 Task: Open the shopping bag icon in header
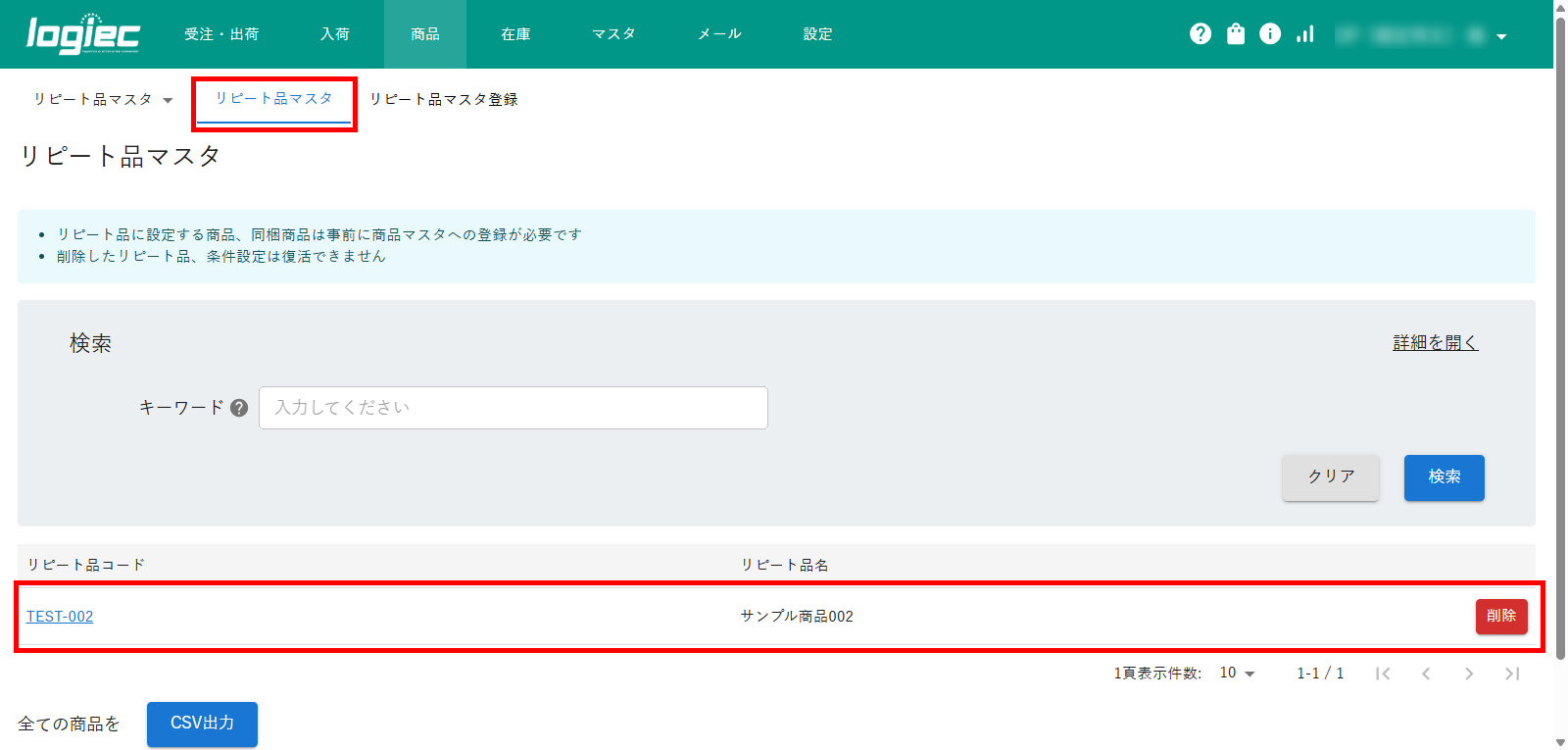1236,34
